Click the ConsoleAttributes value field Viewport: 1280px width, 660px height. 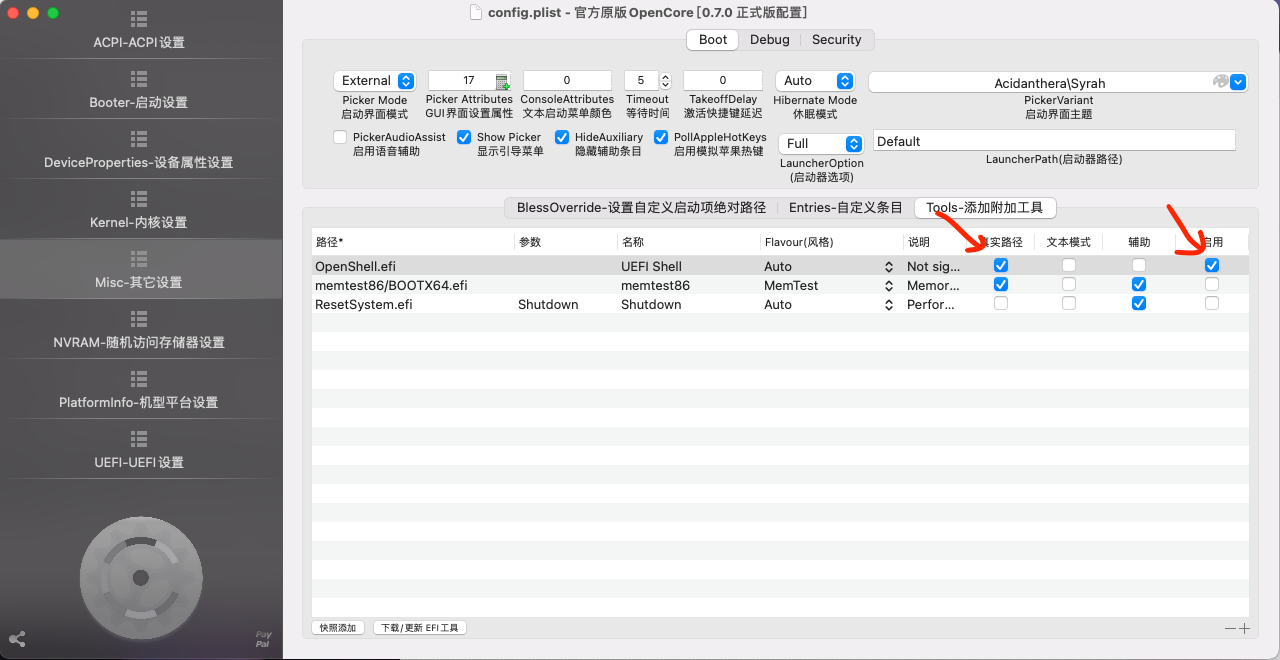point(567,81)
